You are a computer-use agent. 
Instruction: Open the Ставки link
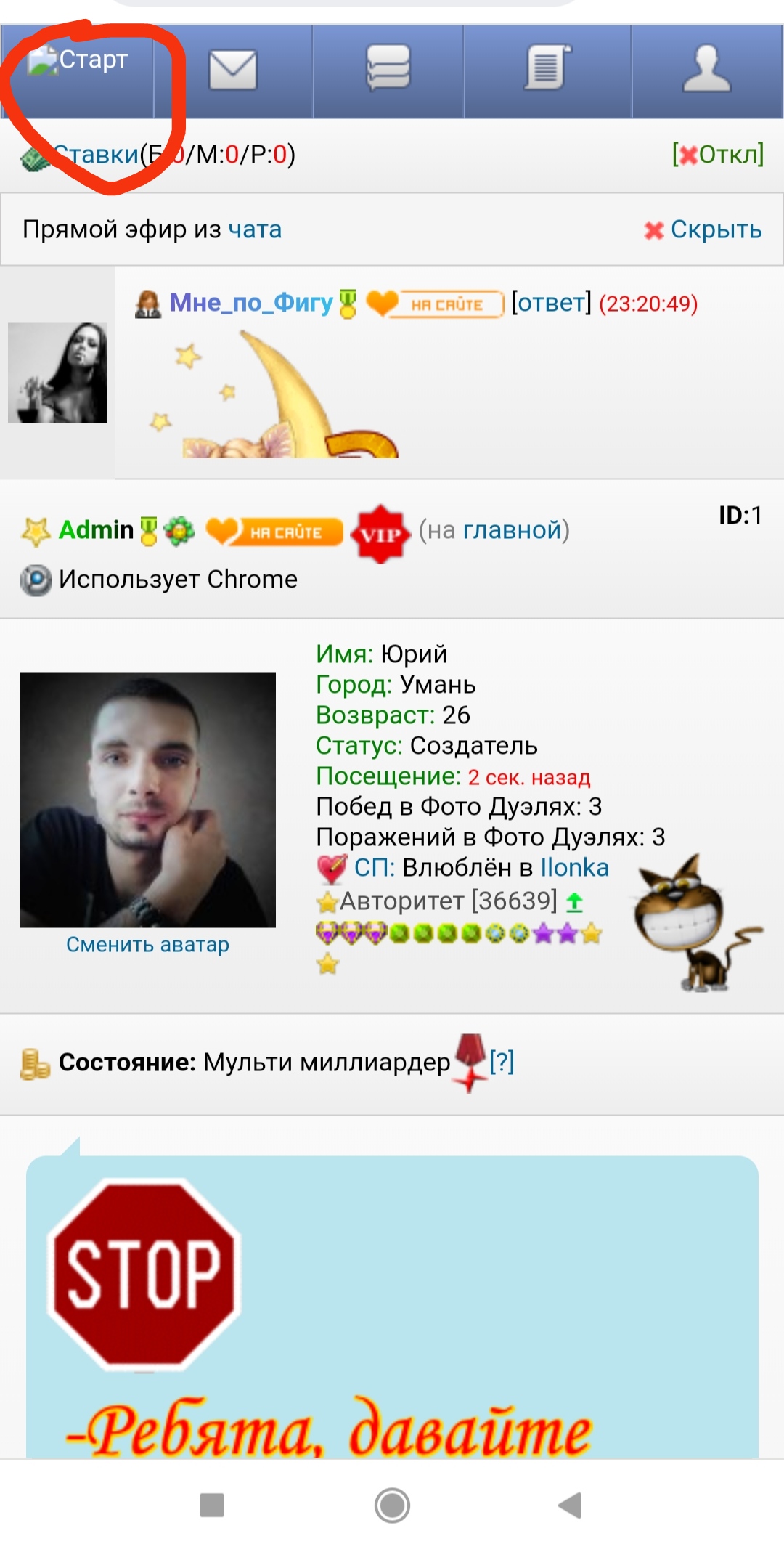pyautogui.click(x=96, y=155)
